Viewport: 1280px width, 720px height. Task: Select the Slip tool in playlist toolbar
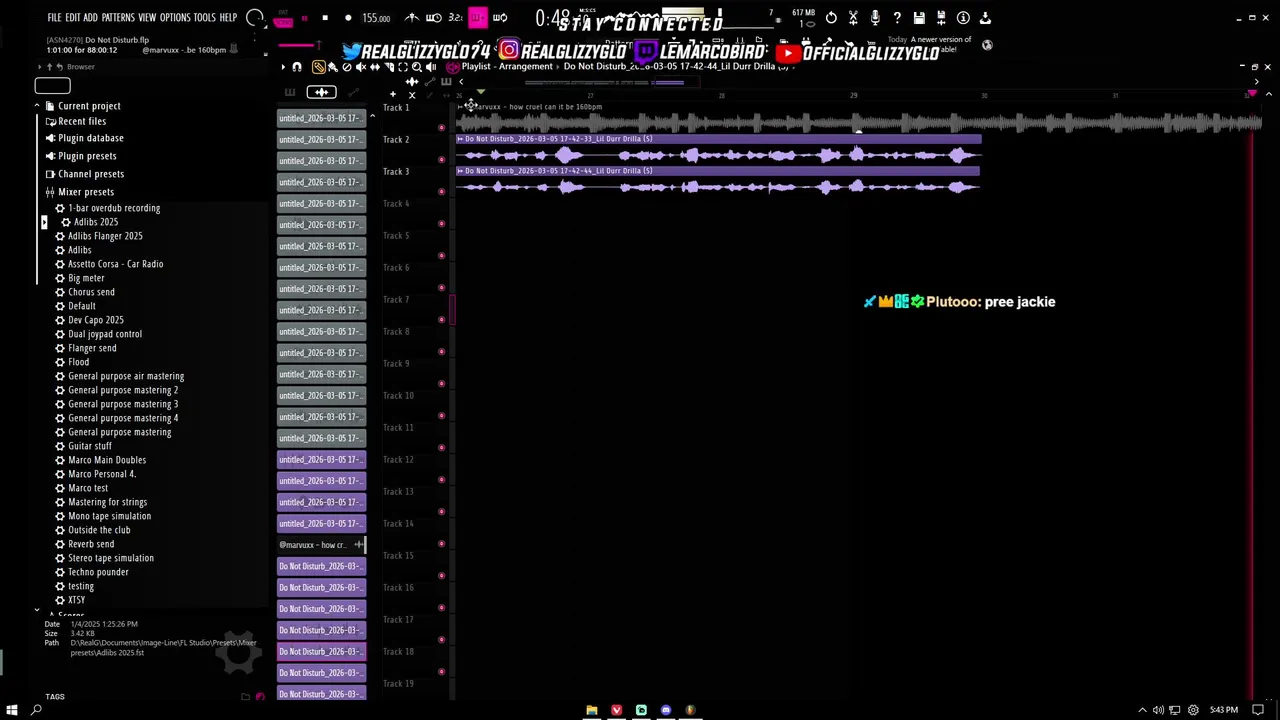[375, 67]
